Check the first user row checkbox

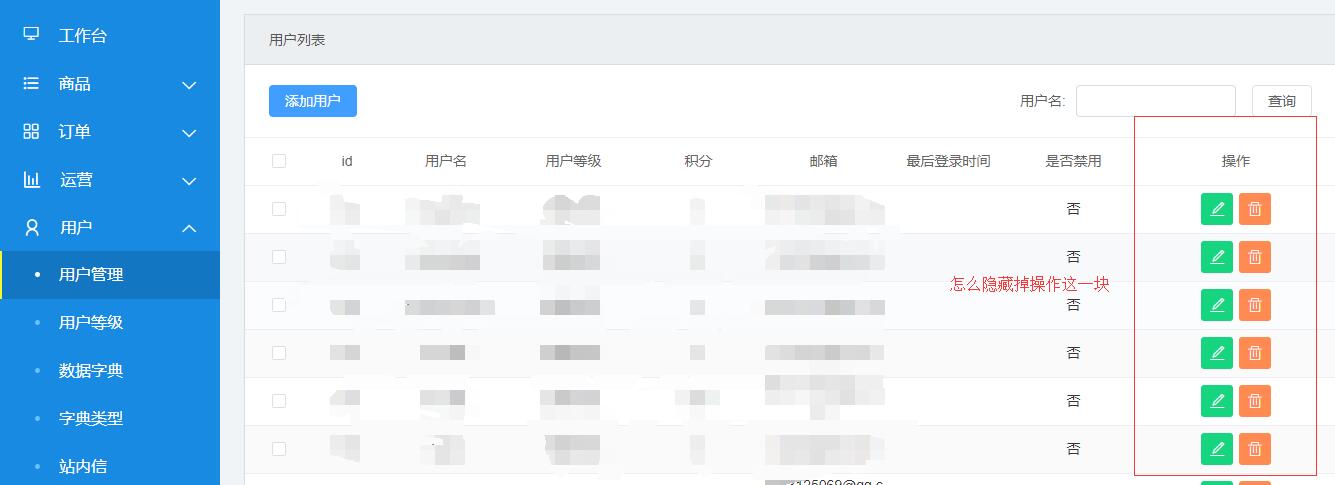click(x=279, y=209)
